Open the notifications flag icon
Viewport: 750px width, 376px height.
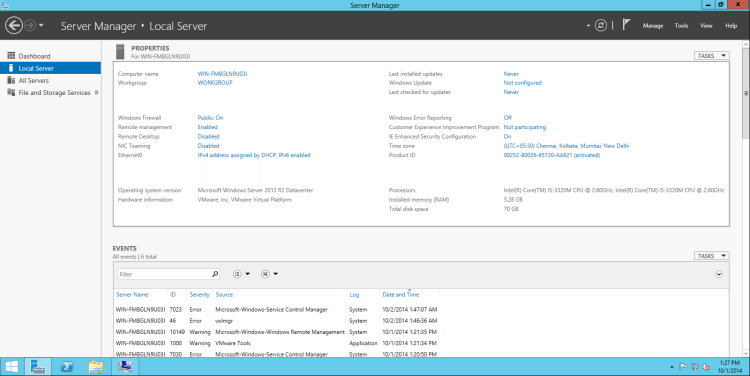[626, 24]
